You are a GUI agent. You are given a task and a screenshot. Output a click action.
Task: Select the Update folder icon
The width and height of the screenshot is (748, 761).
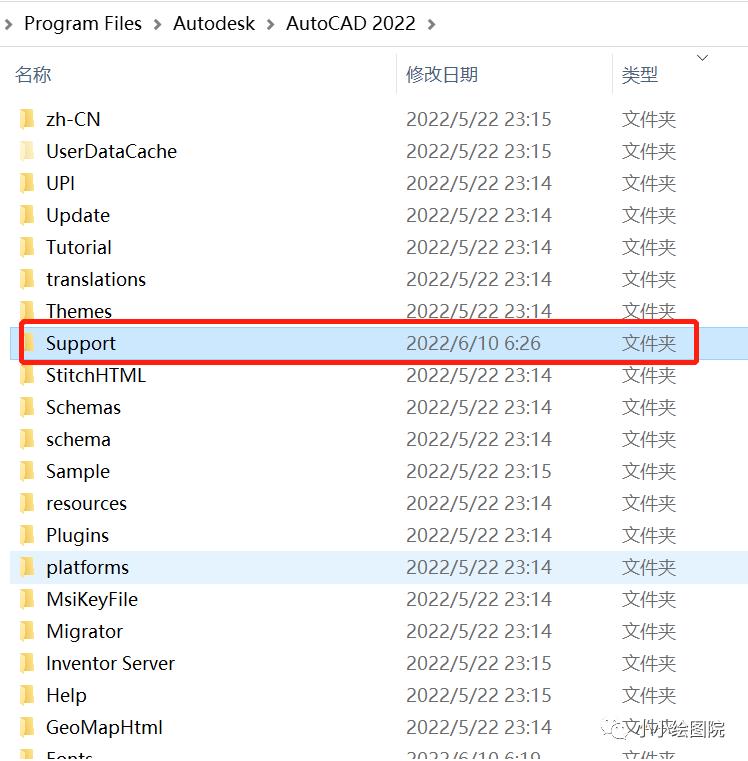[x=27, y=215]
